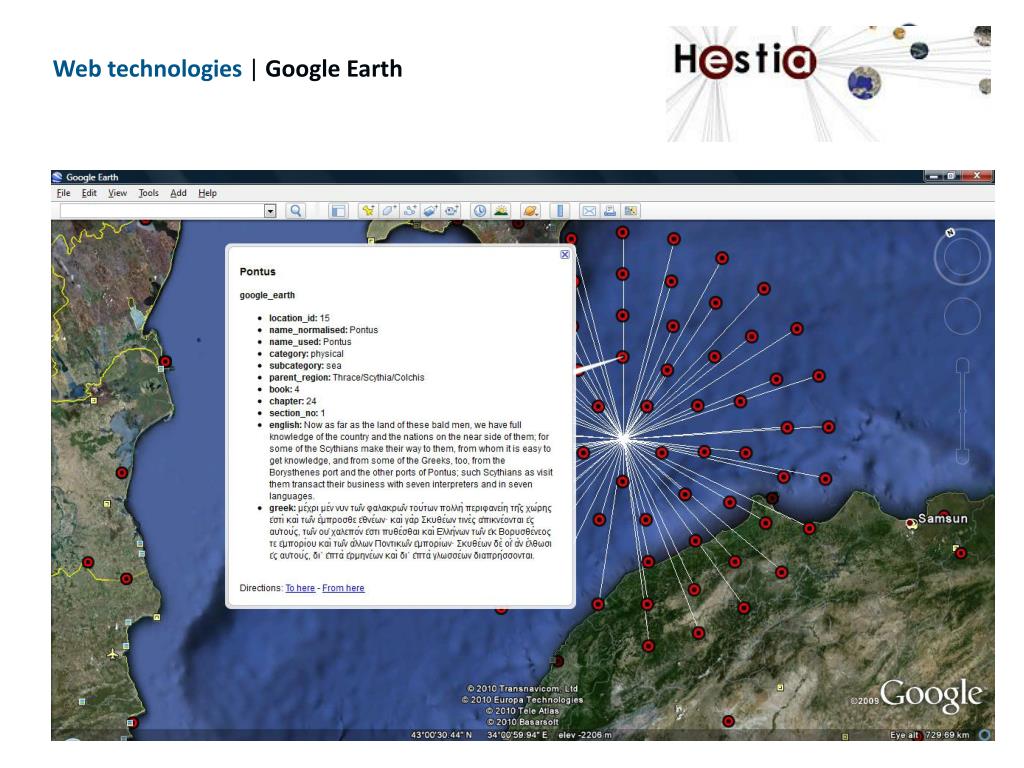Click the 'name_normalised: Pontus' line
Image resolution: width=1024 pixels, height=768 pixels.
click(323, 330)
